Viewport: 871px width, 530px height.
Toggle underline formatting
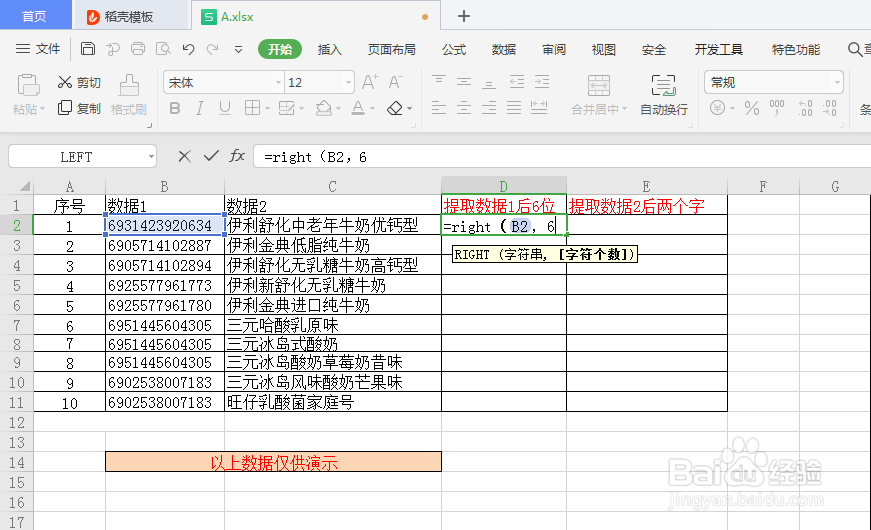click(224, 108)
